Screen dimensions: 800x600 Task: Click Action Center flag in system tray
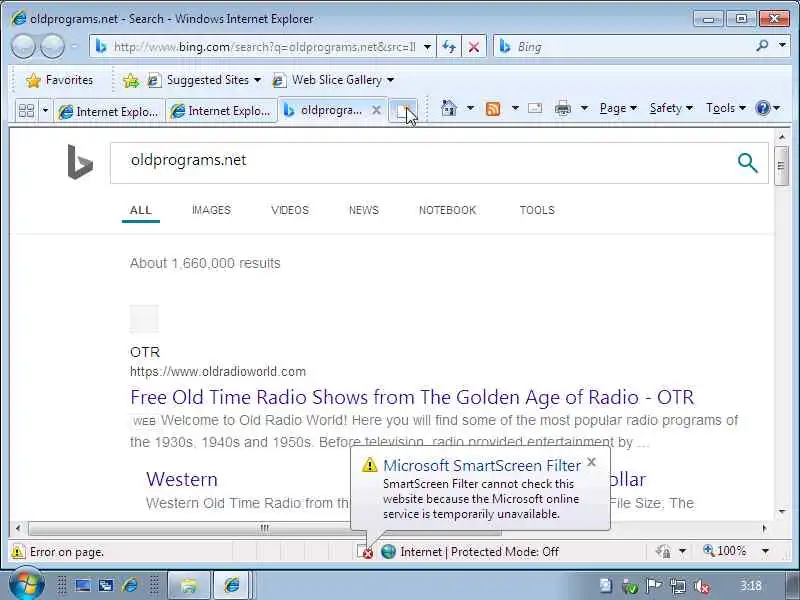pos(654,586)
